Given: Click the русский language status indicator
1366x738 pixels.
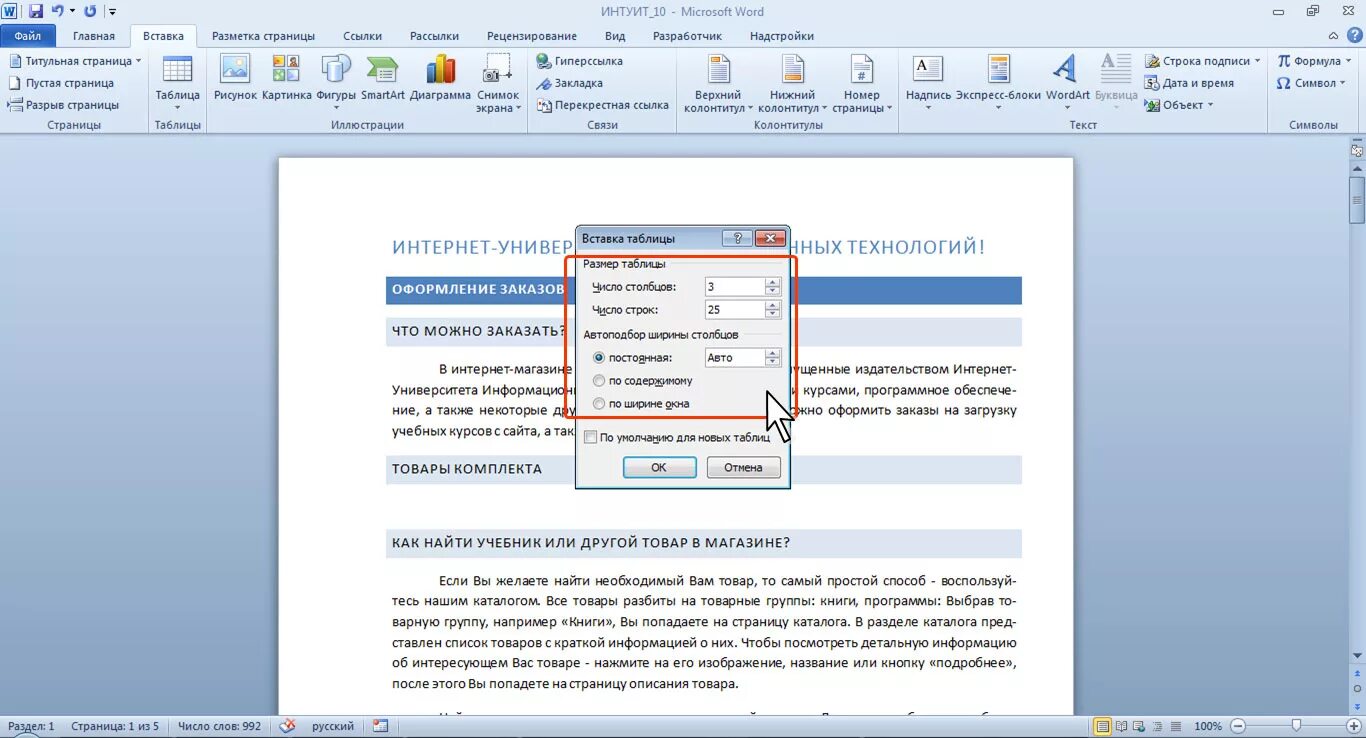Looking at the screenshot, I should [333, 726].
